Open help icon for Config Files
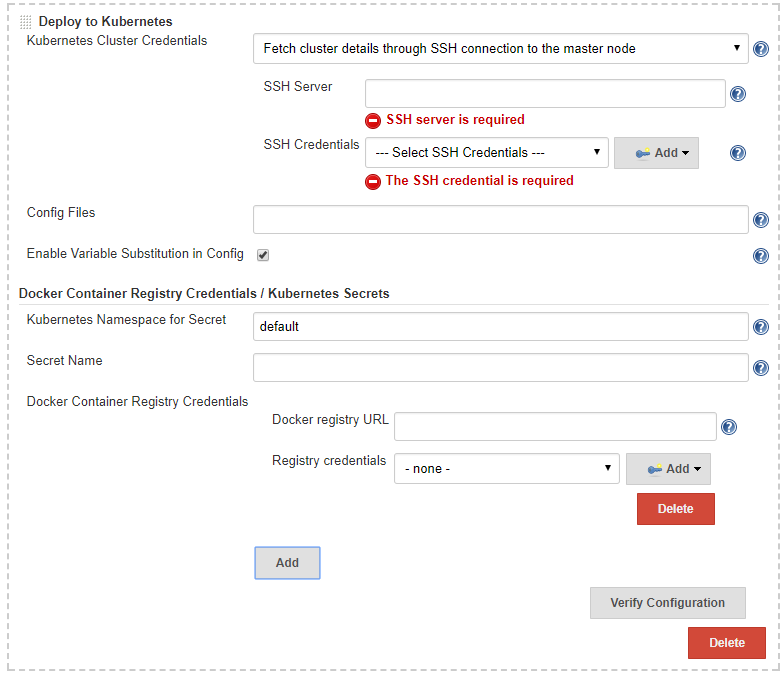783x674 pixels. click(761, 220)
